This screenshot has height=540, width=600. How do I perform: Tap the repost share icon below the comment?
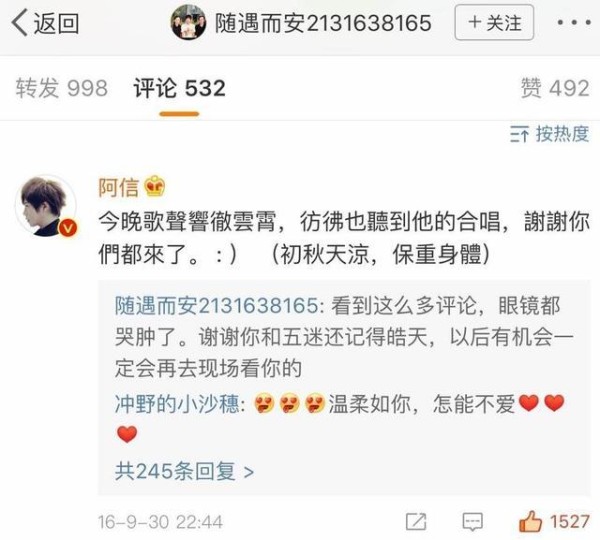click(x=416, y=522)
